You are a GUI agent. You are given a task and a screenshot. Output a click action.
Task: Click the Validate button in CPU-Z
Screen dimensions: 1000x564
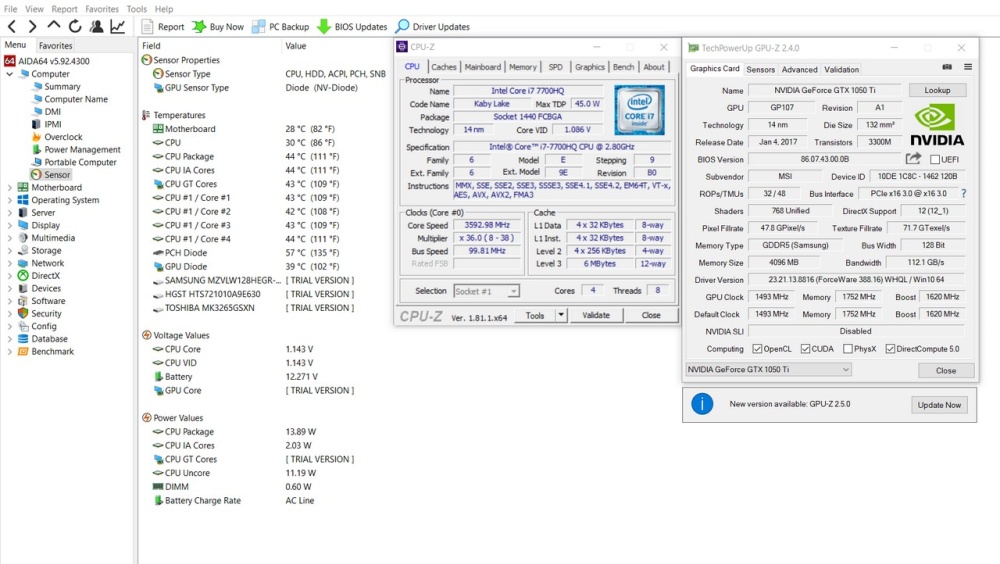[596, 315]
